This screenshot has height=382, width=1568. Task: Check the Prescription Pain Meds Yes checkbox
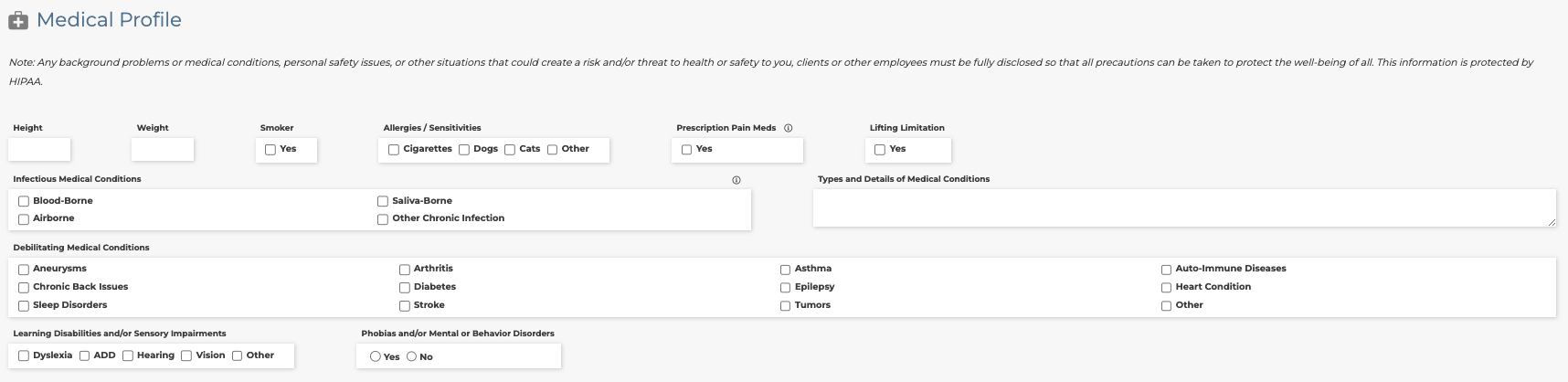pyautogui.click(x=686, y=150)
